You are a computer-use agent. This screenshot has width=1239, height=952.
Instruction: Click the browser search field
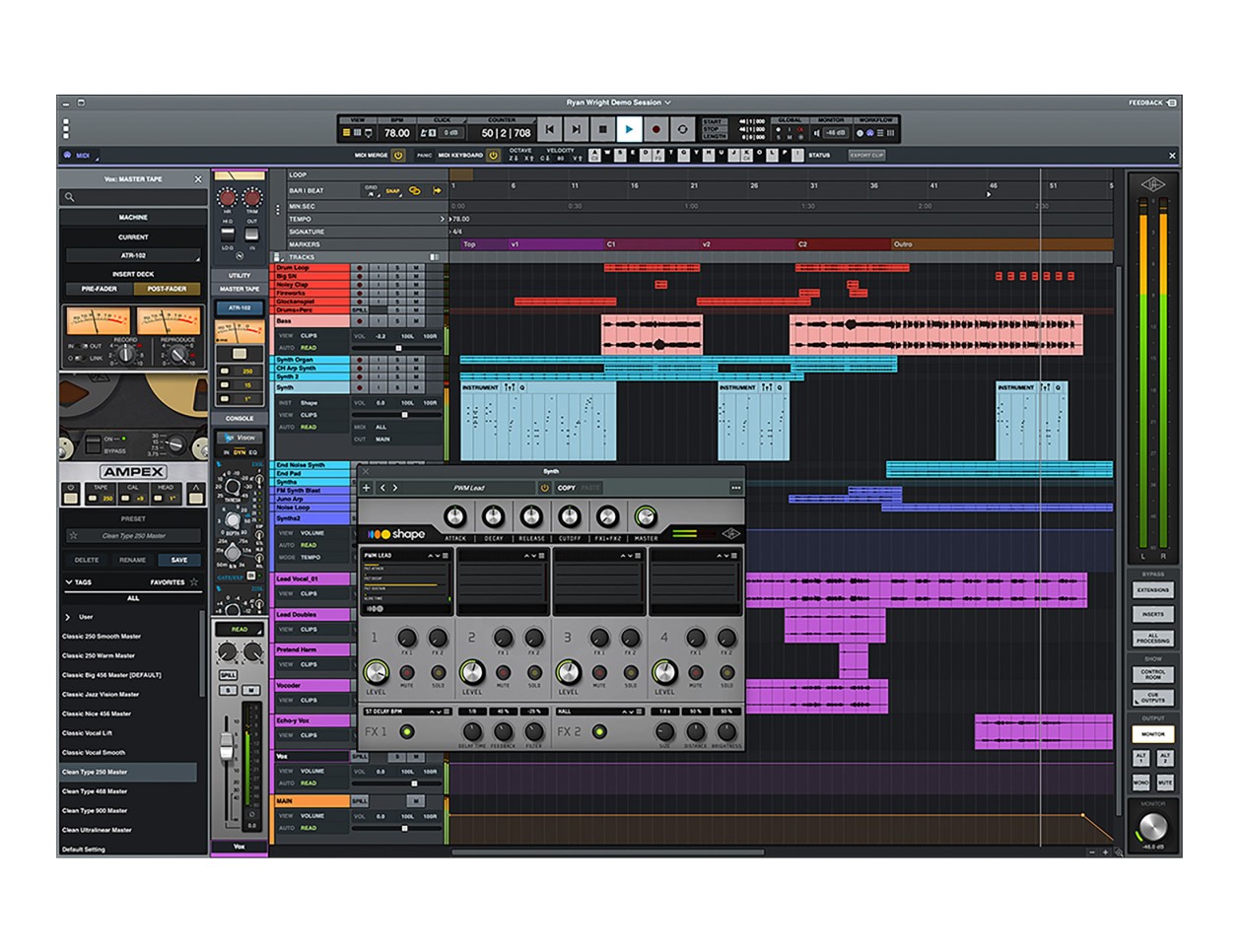tap(133, 197)
